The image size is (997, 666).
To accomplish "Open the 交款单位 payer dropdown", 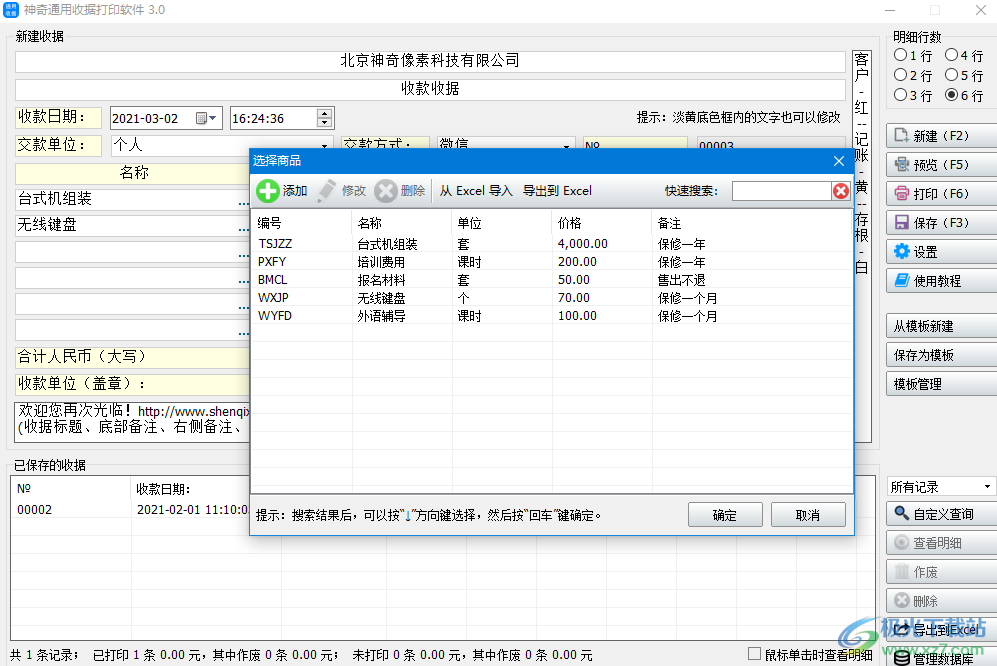I will tap(325, 146).
